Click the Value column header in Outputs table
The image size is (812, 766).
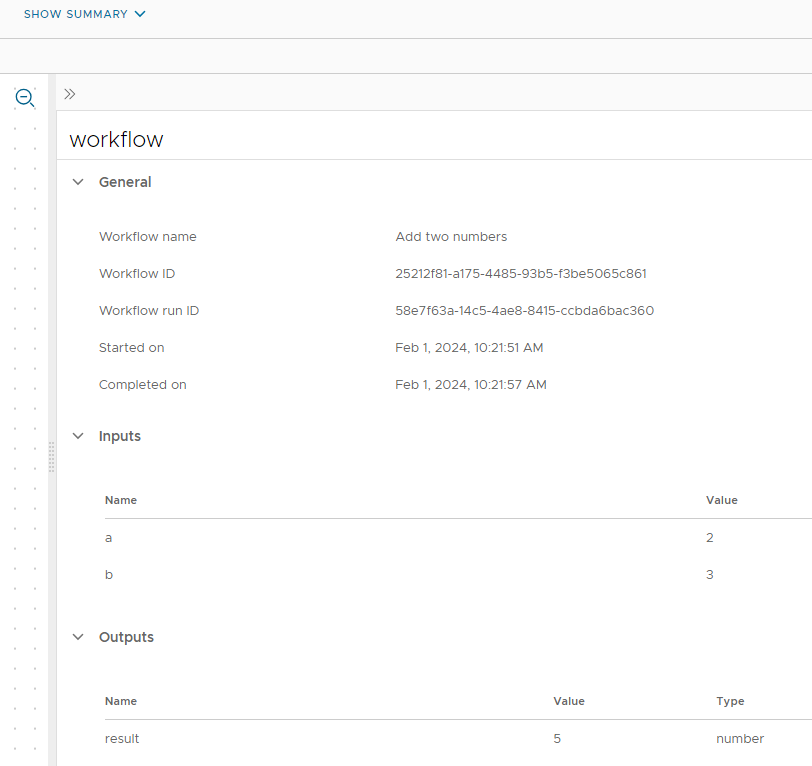point(569,701)
